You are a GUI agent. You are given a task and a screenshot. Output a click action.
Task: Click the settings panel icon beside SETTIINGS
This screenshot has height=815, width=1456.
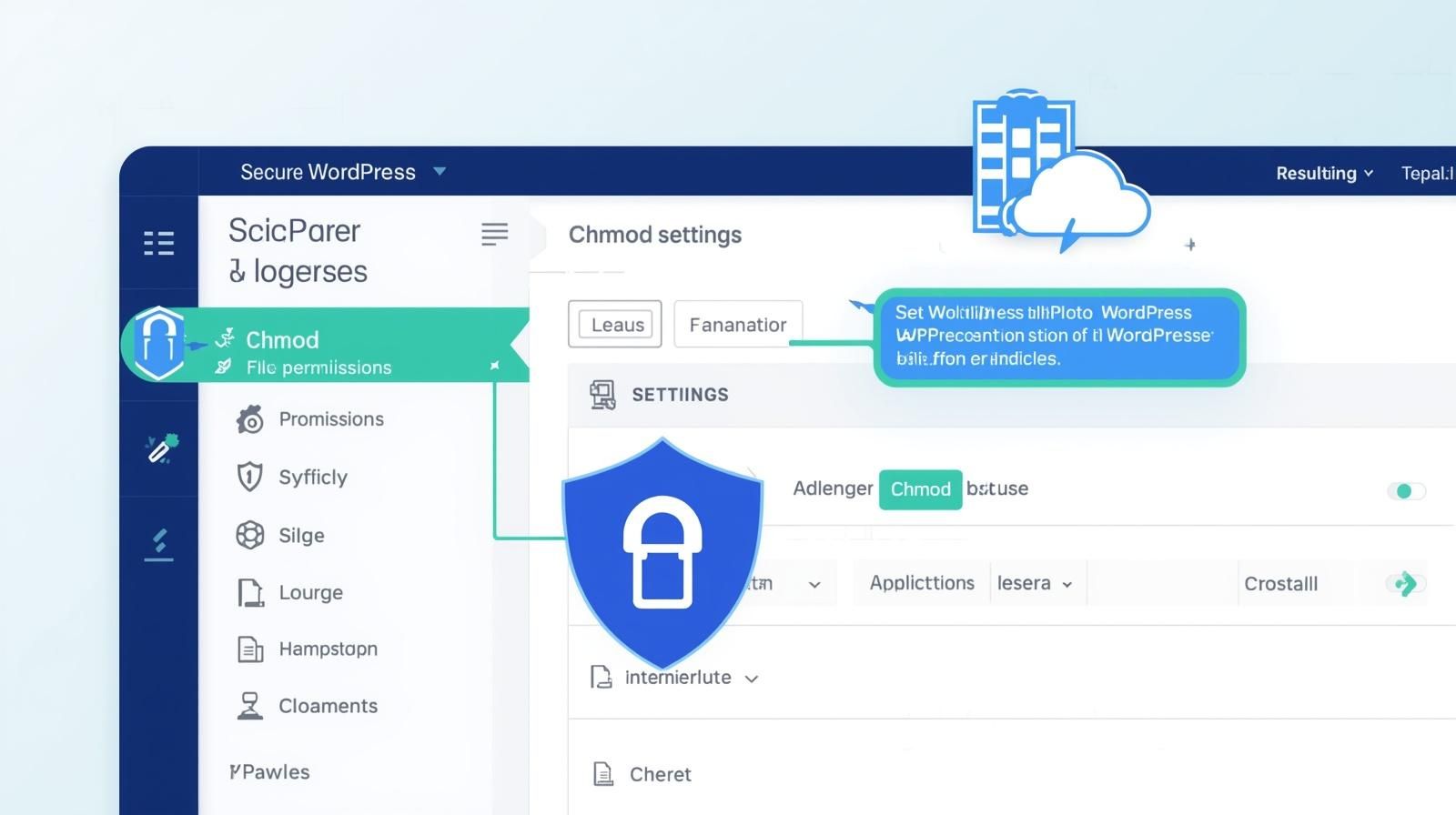(602, 395)
